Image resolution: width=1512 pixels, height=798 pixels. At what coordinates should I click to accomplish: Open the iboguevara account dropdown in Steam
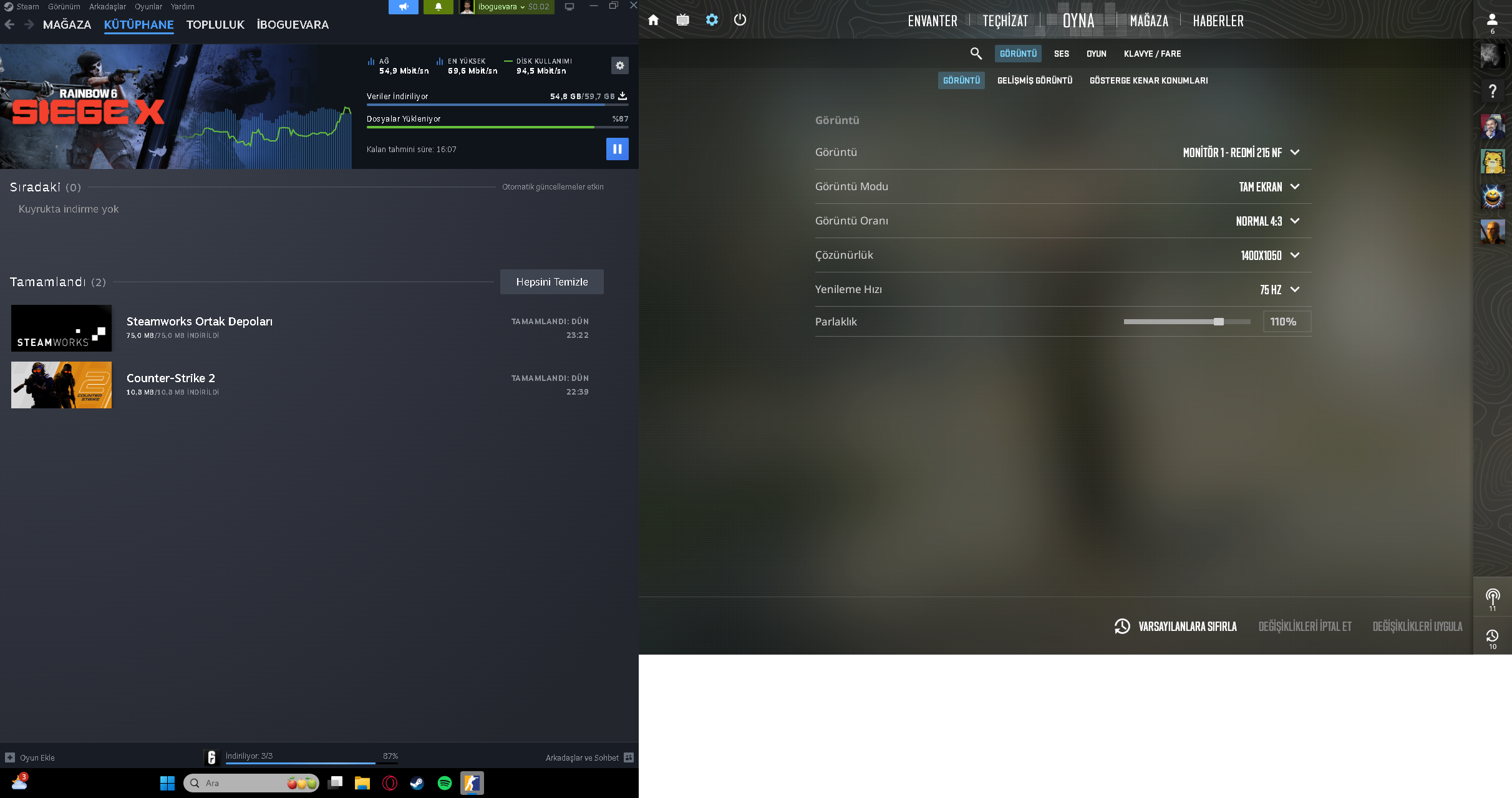coord(506,7)
